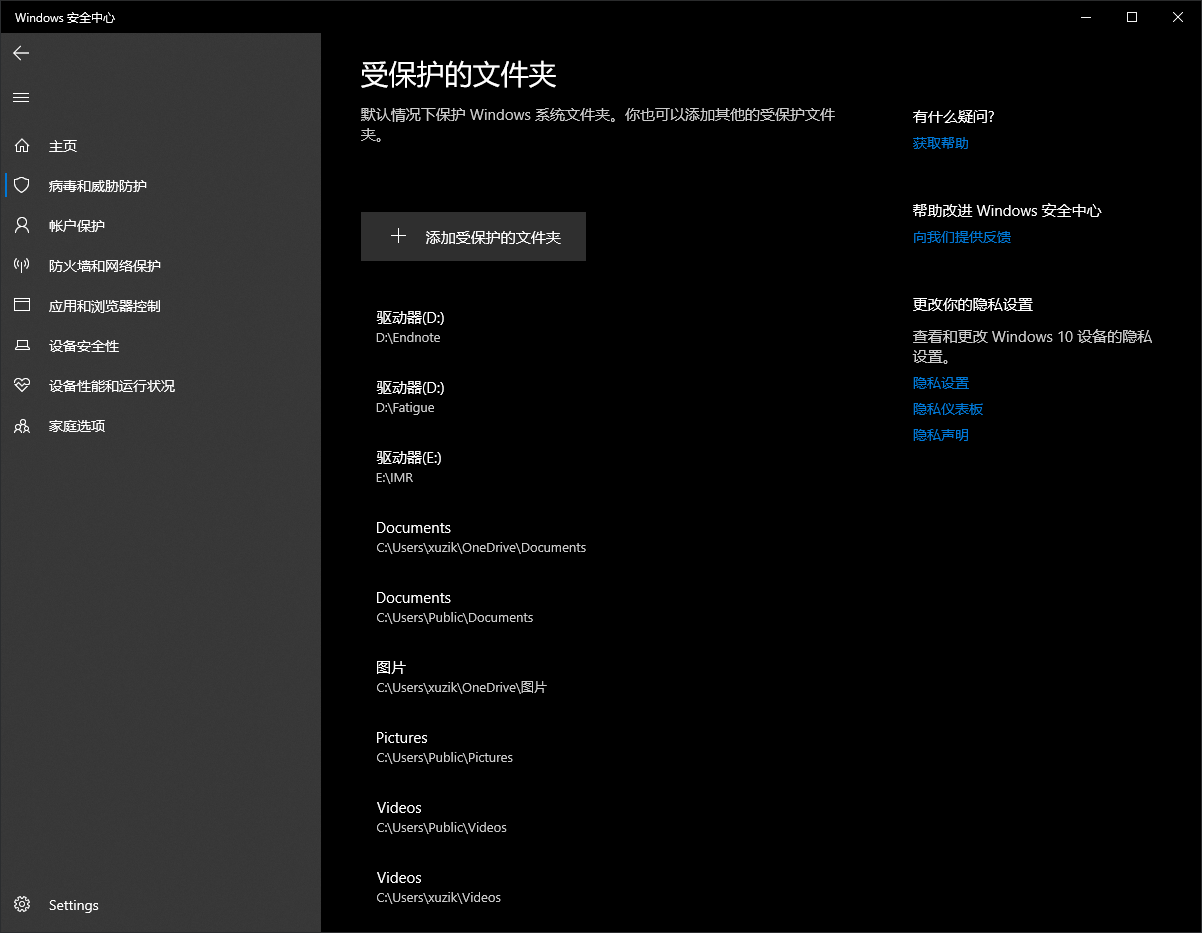1202x933 pixels.
Task: Open 家庭选项 label
Action: [77, 426]
